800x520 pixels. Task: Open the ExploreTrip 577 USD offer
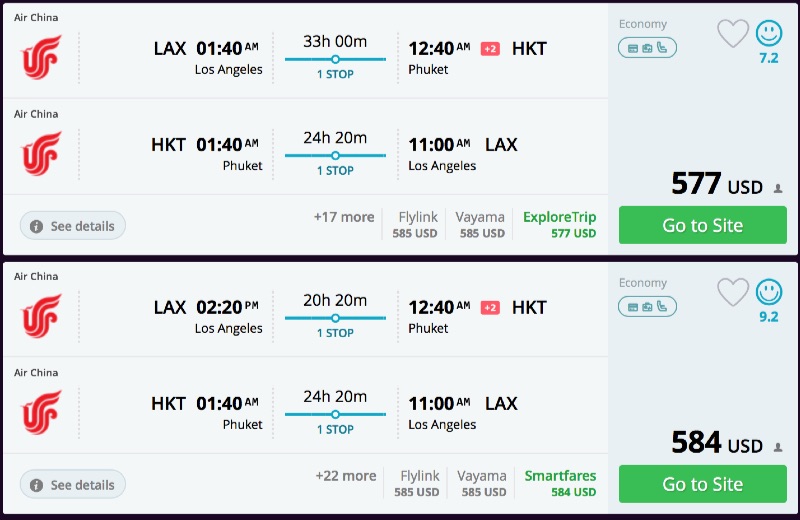(559, 225)
